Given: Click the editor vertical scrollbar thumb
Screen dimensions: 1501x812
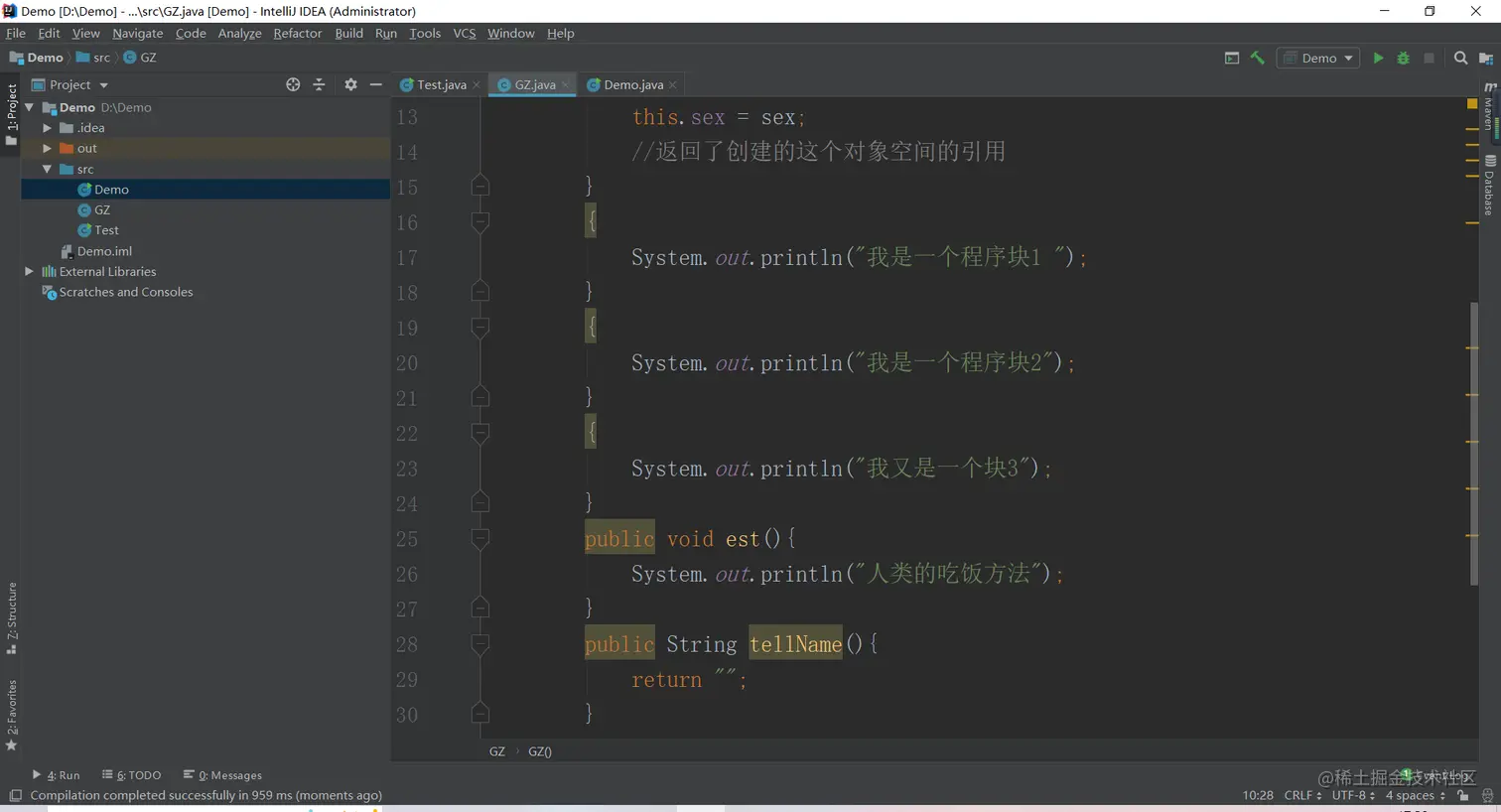Looking at the screenshot, I should point(1474,443).
